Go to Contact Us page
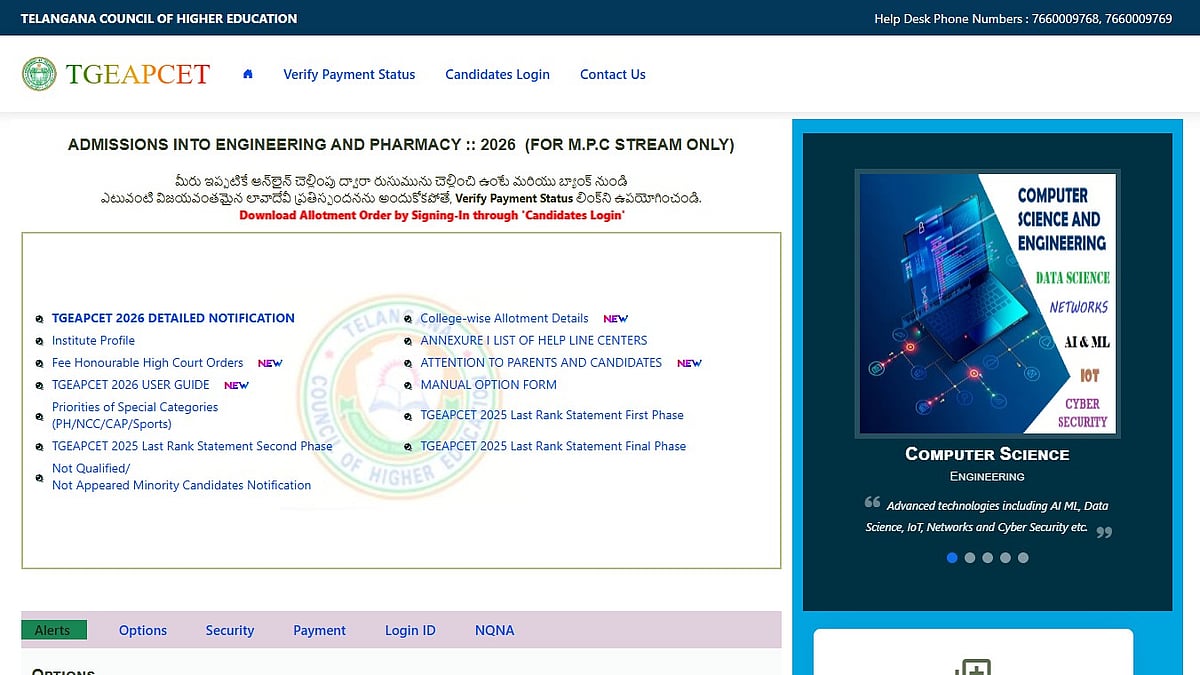This screenshot has width=1200, height=675. point(613,74)
